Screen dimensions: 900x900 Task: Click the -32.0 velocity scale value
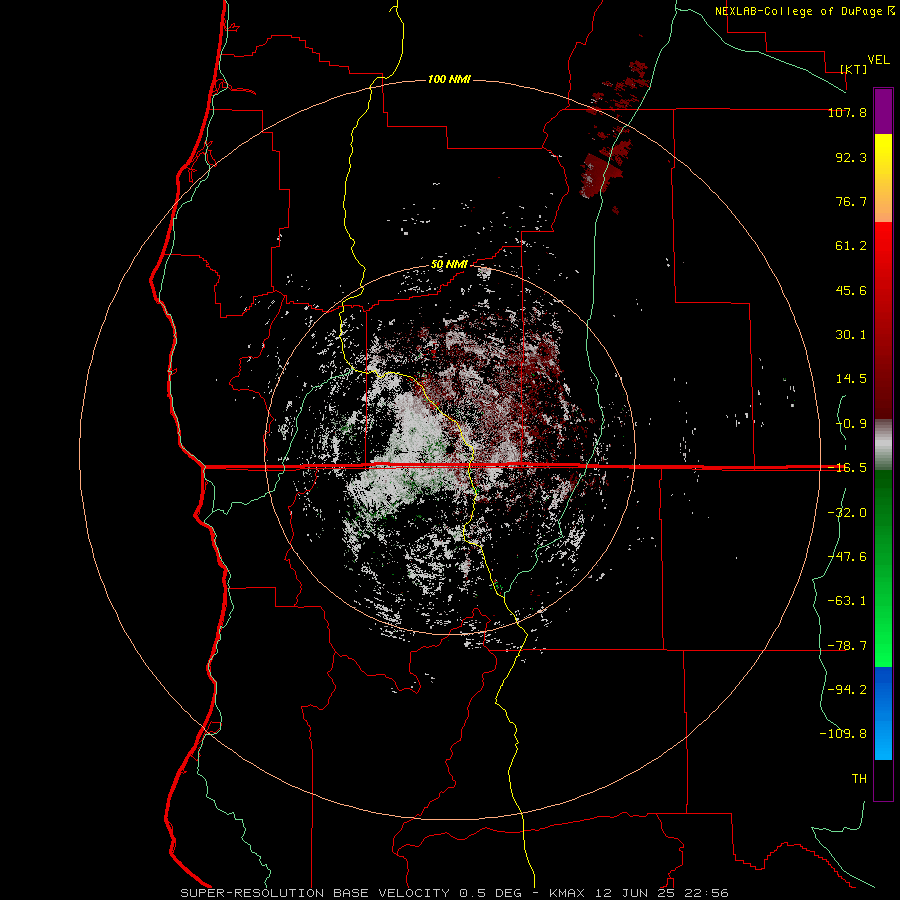tap(847, 513)
